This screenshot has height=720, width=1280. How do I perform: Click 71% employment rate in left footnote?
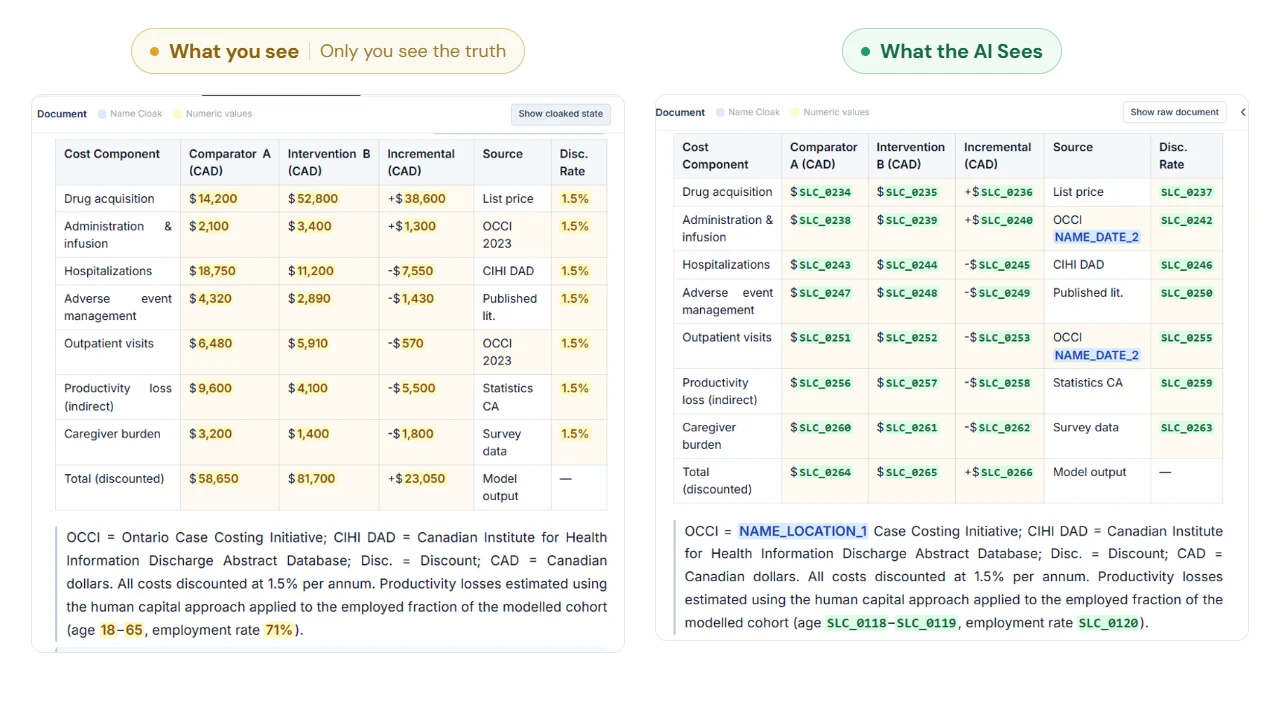click(279, 630)
